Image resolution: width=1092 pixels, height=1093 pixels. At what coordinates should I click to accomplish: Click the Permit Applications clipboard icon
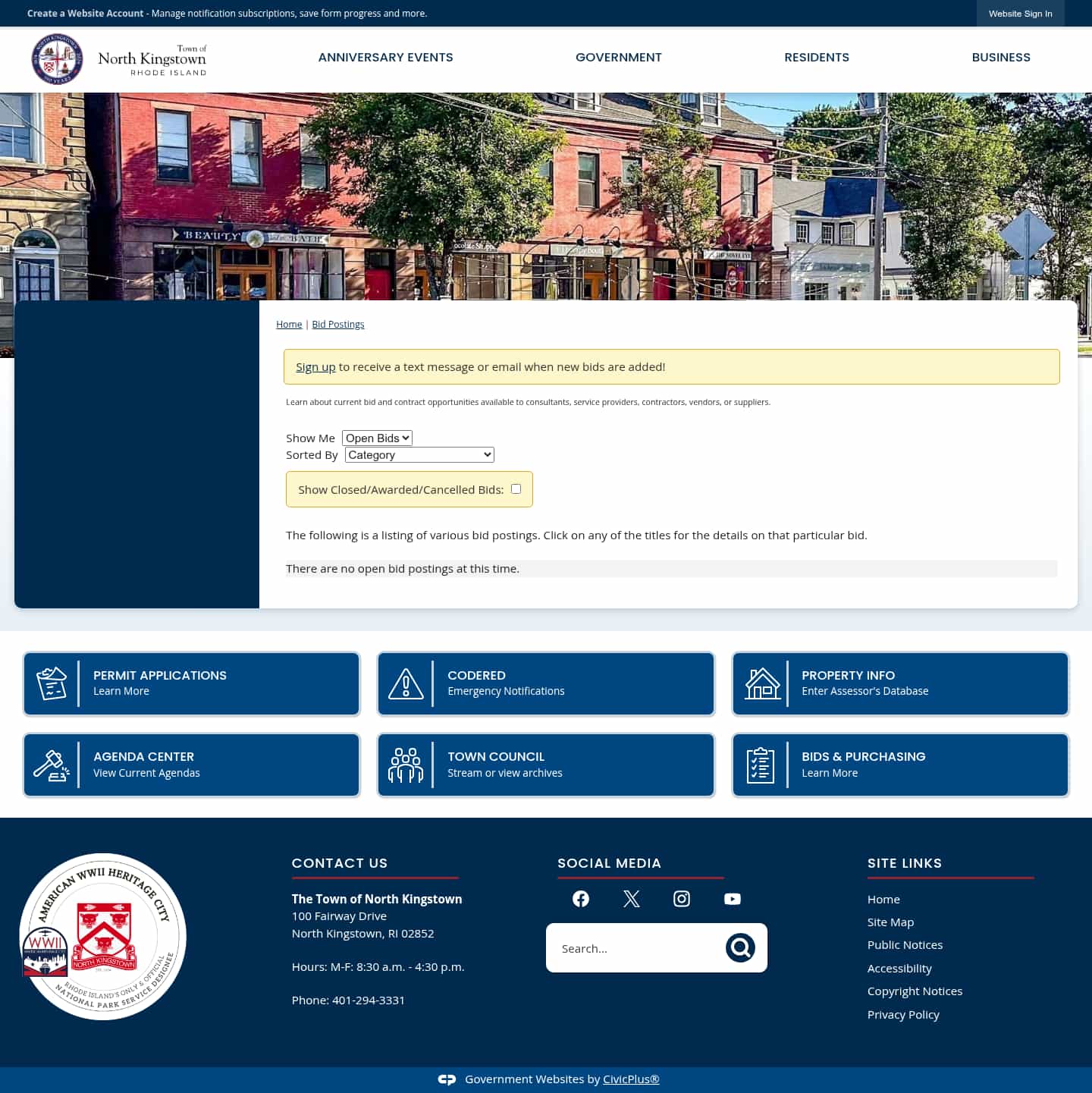pyautogui.click(x=52, y=683)
